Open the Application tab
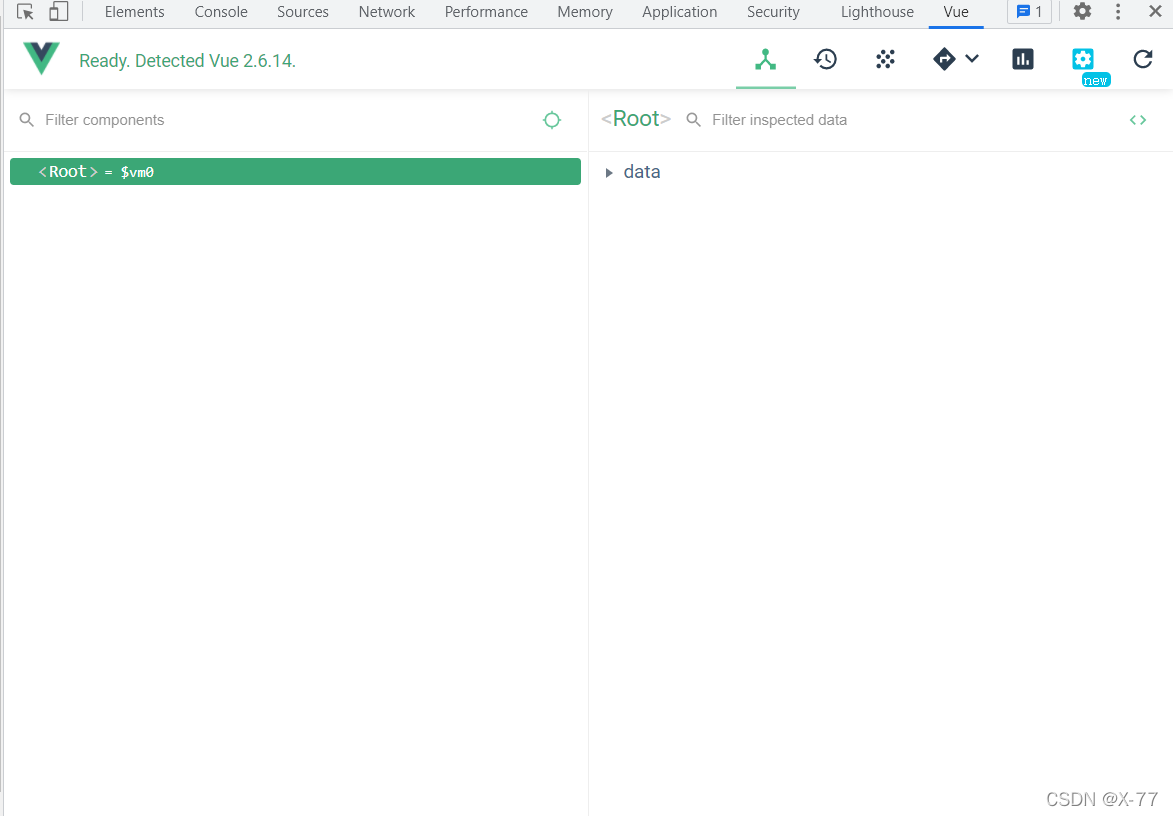1173x816 pixels. (679, 12)
